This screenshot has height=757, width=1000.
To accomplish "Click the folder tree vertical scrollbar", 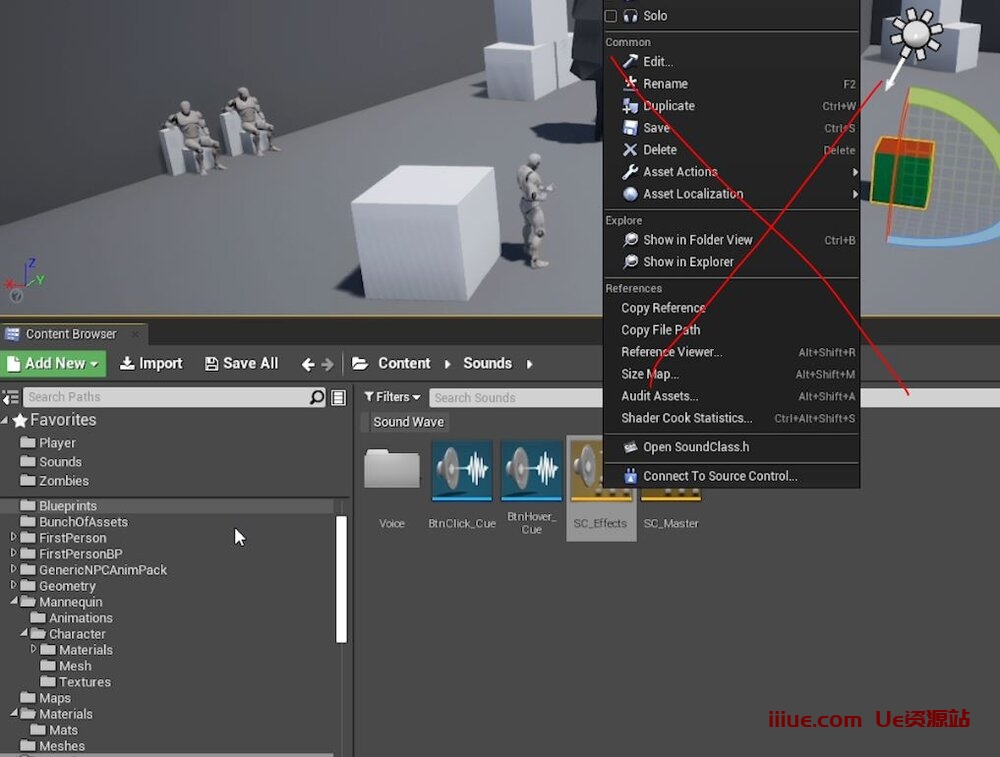I will point(341,578).
